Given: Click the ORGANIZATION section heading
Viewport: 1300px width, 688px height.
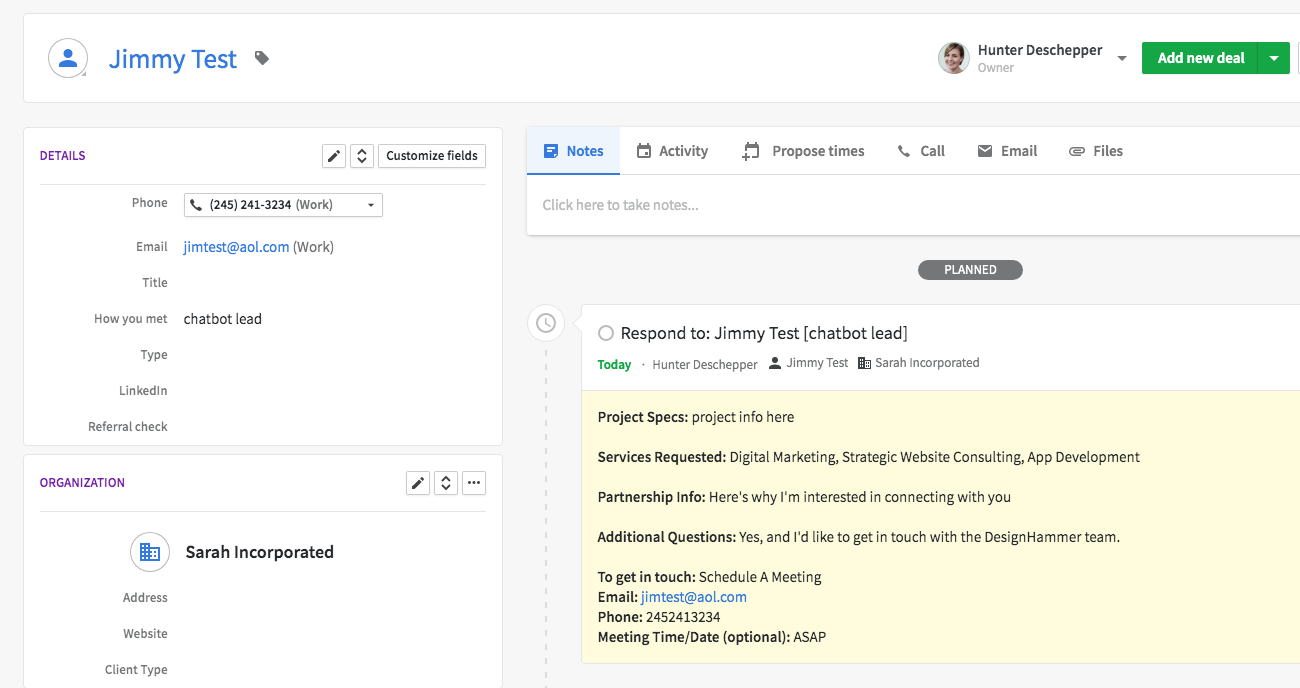Looking at the screenshot, I should pyautogui.click(x=82, y=483).
